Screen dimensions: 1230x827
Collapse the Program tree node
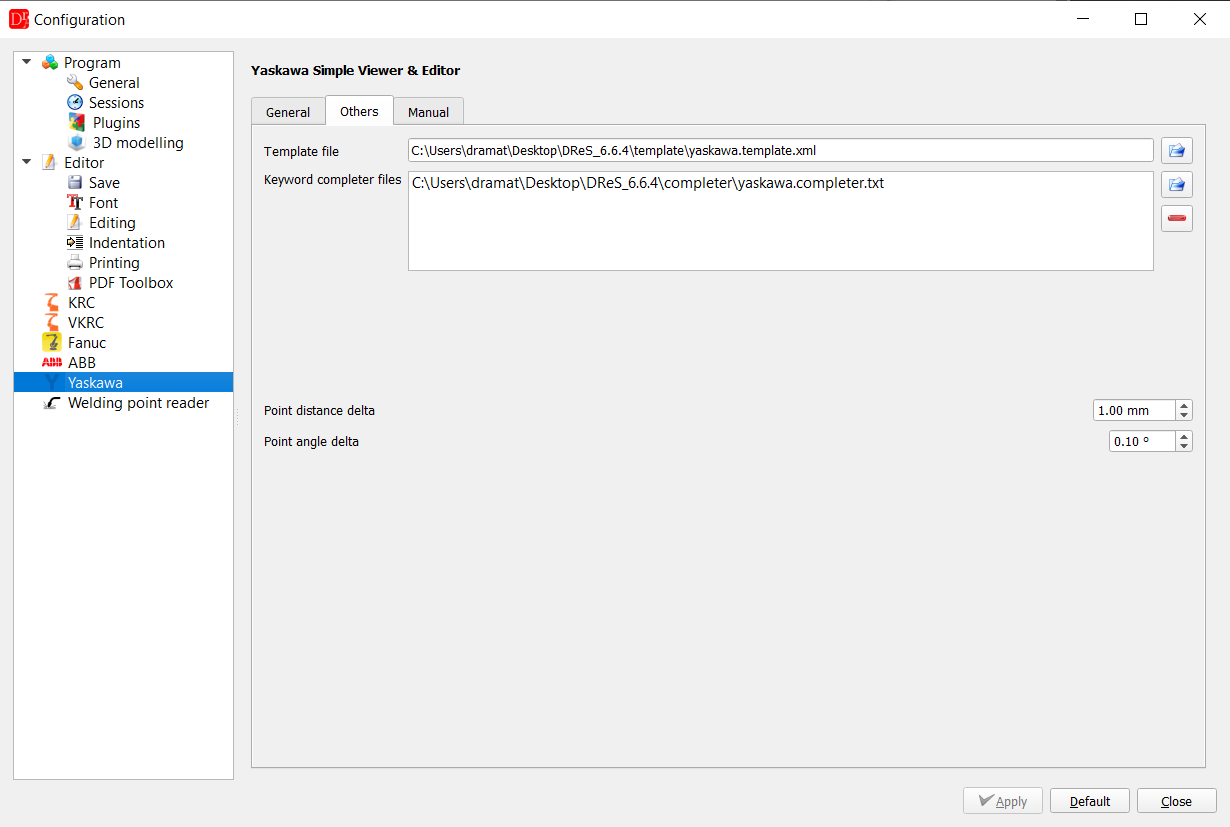pyautogui.click(x=27, y=62)
